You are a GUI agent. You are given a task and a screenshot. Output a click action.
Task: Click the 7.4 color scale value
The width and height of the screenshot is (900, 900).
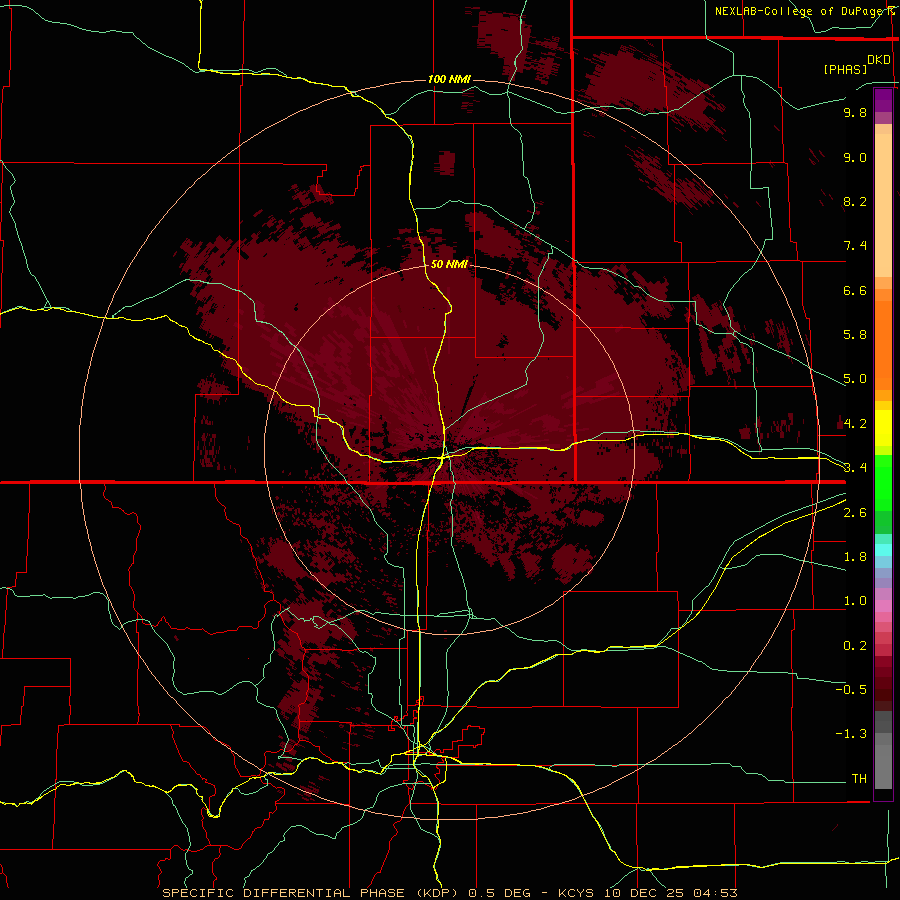coord(855,246)
